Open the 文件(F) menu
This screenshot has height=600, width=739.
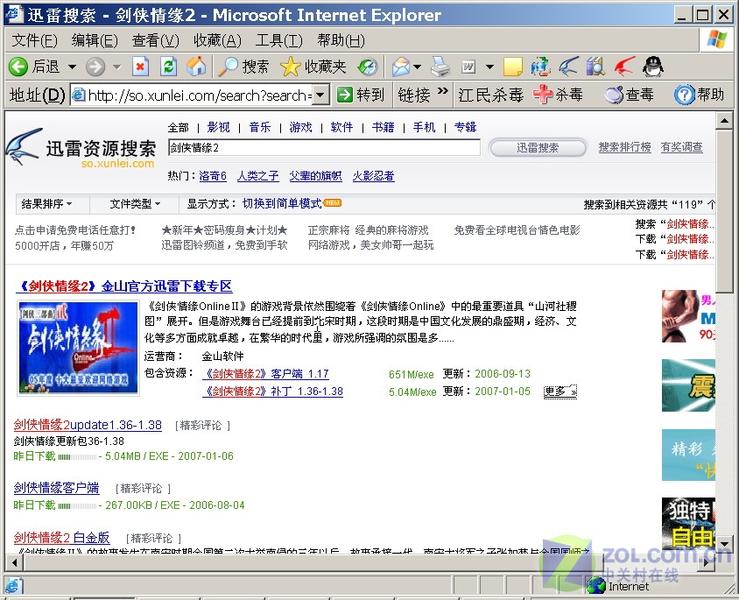tap(34, 41)
